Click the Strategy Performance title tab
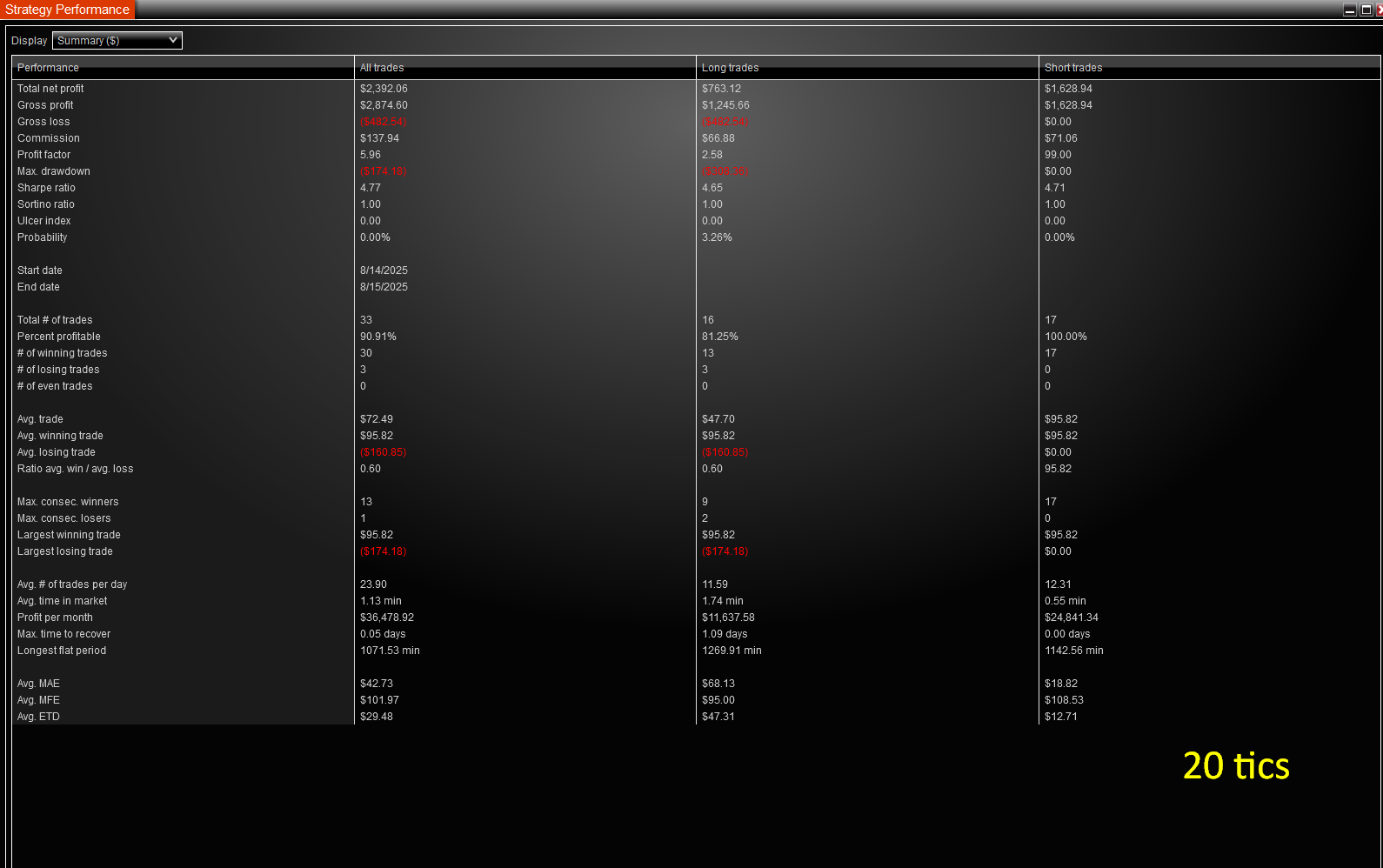 point(67,10)
